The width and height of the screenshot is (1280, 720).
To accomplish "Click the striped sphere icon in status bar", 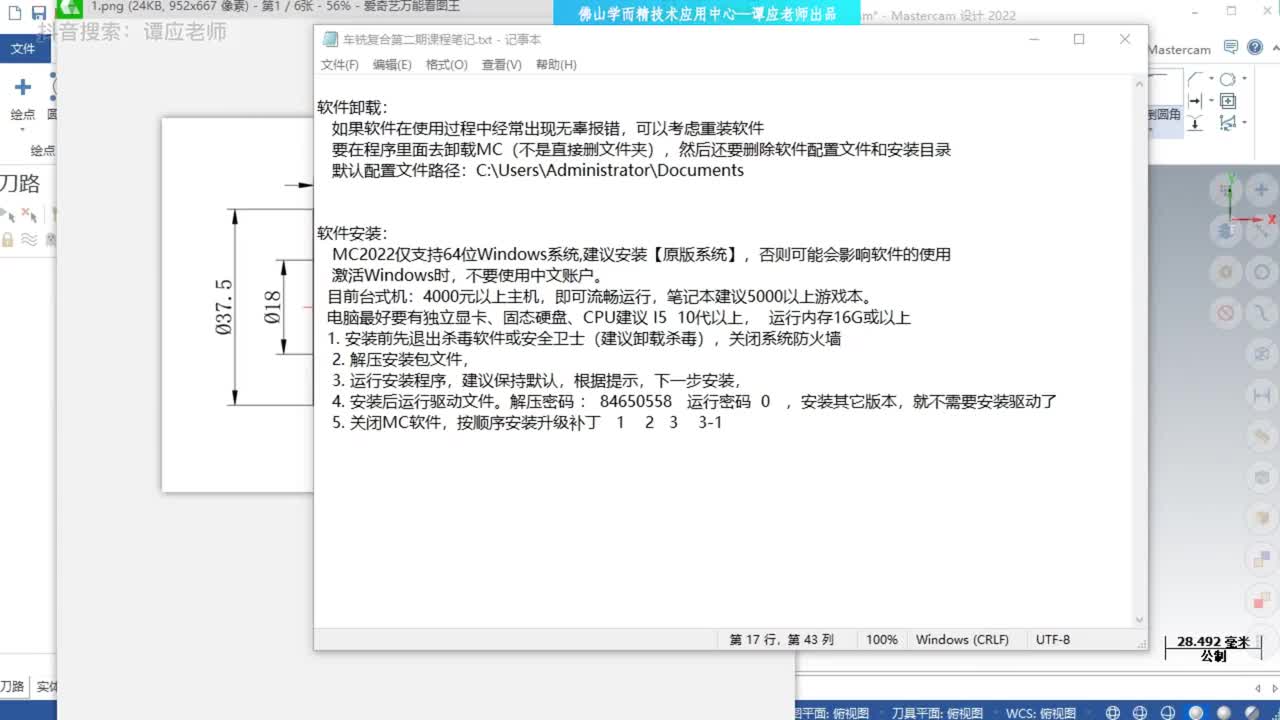I will (x=1250, y=713).
